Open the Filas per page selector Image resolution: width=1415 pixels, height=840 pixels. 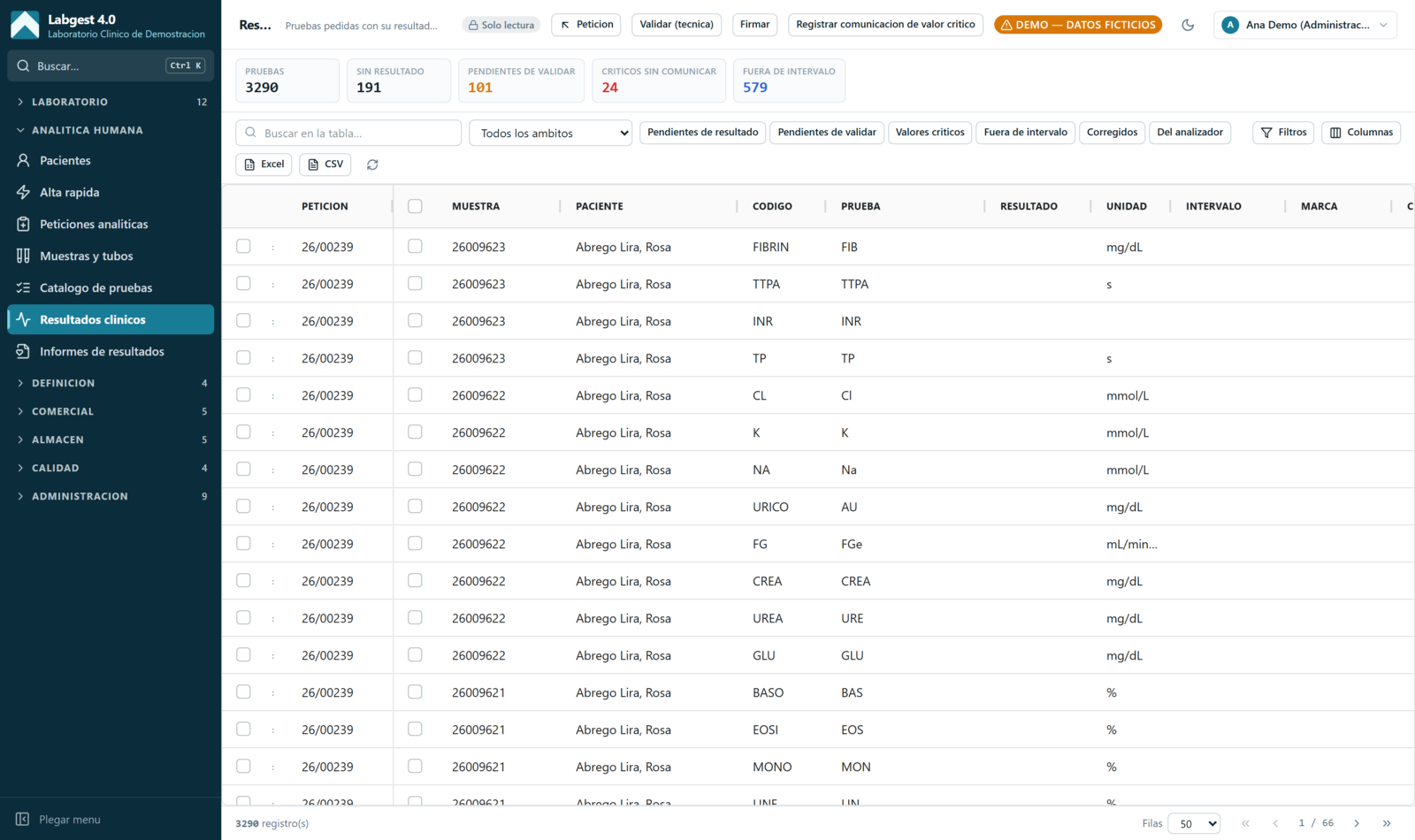click(x=1194, y=823)
